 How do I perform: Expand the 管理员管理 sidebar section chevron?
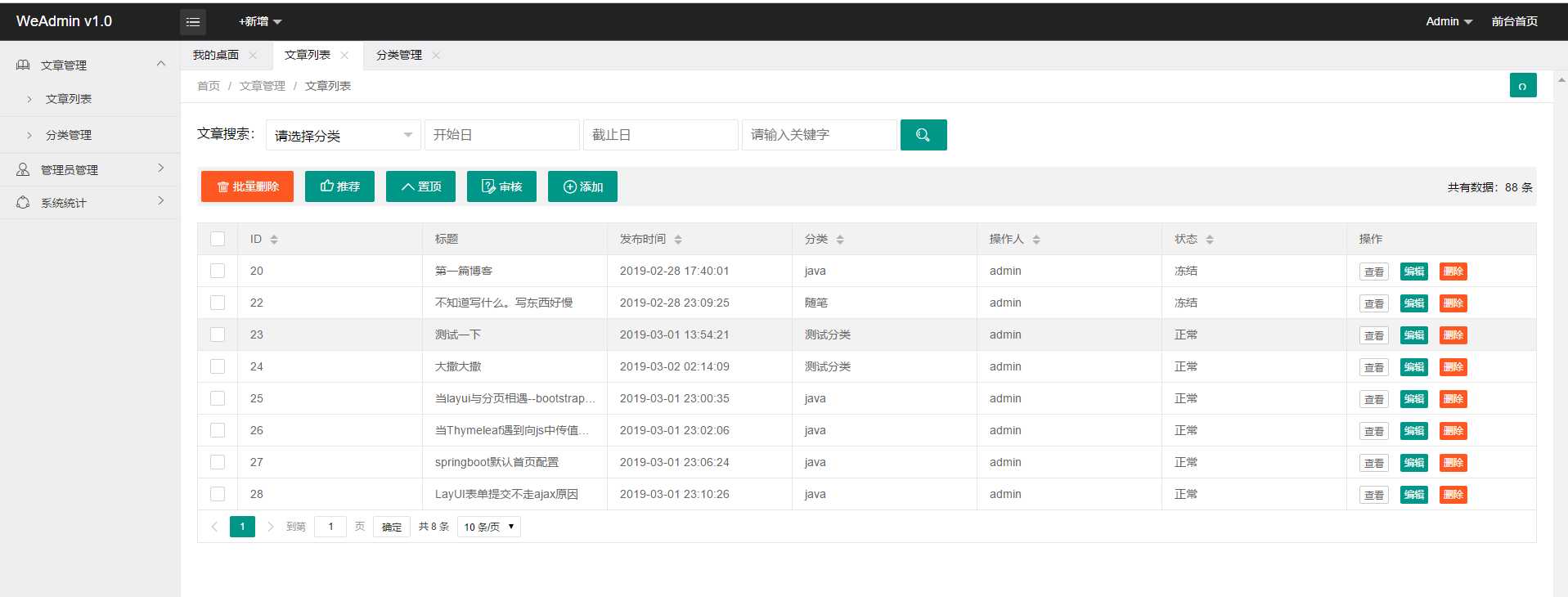(161, 168)
